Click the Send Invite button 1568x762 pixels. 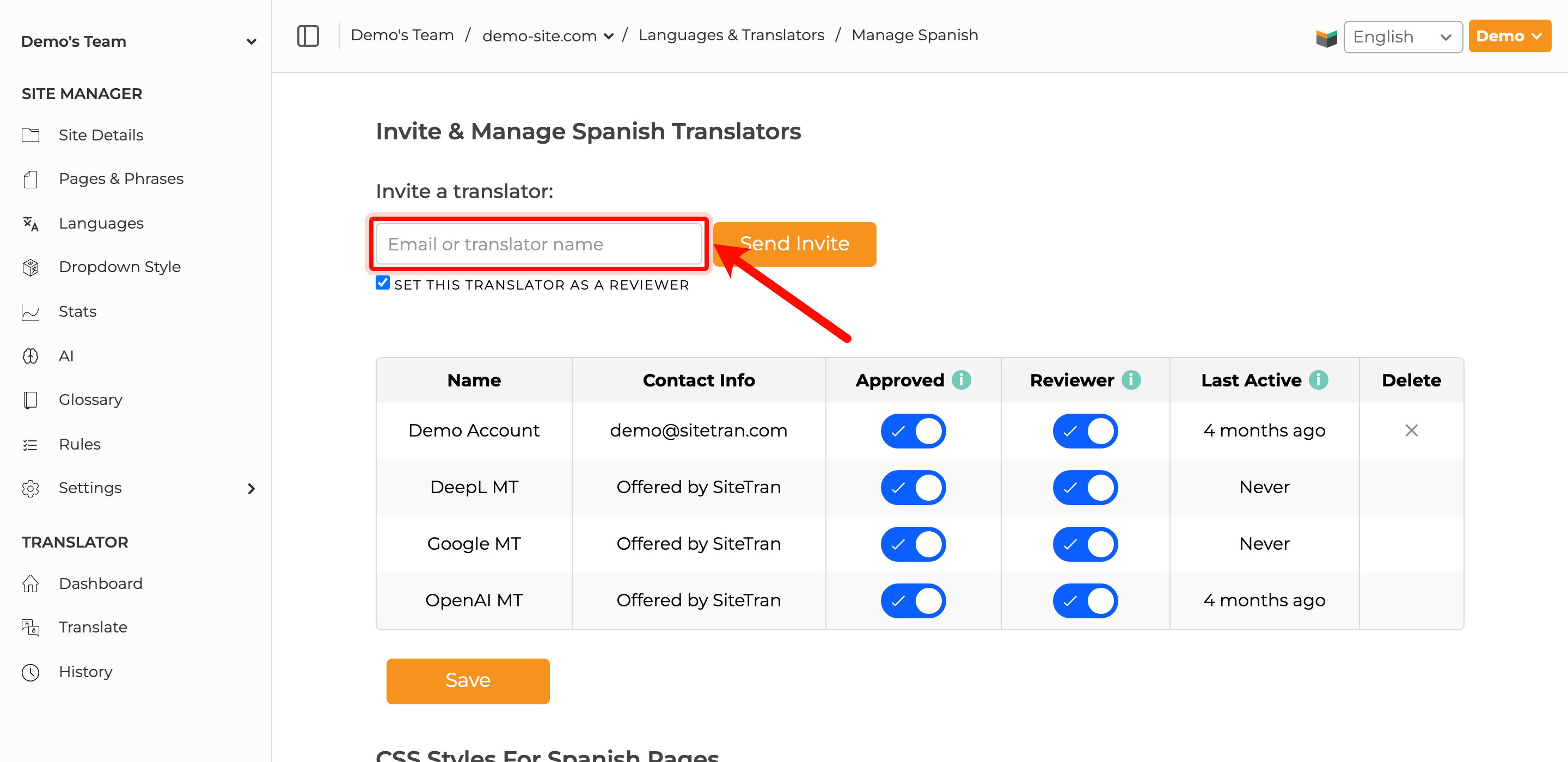(794, 244)
